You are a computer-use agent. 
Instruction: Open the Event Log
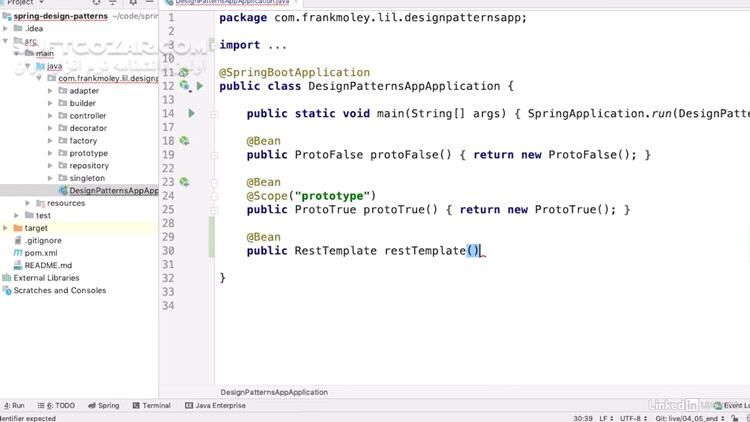(x=732, y=405)
